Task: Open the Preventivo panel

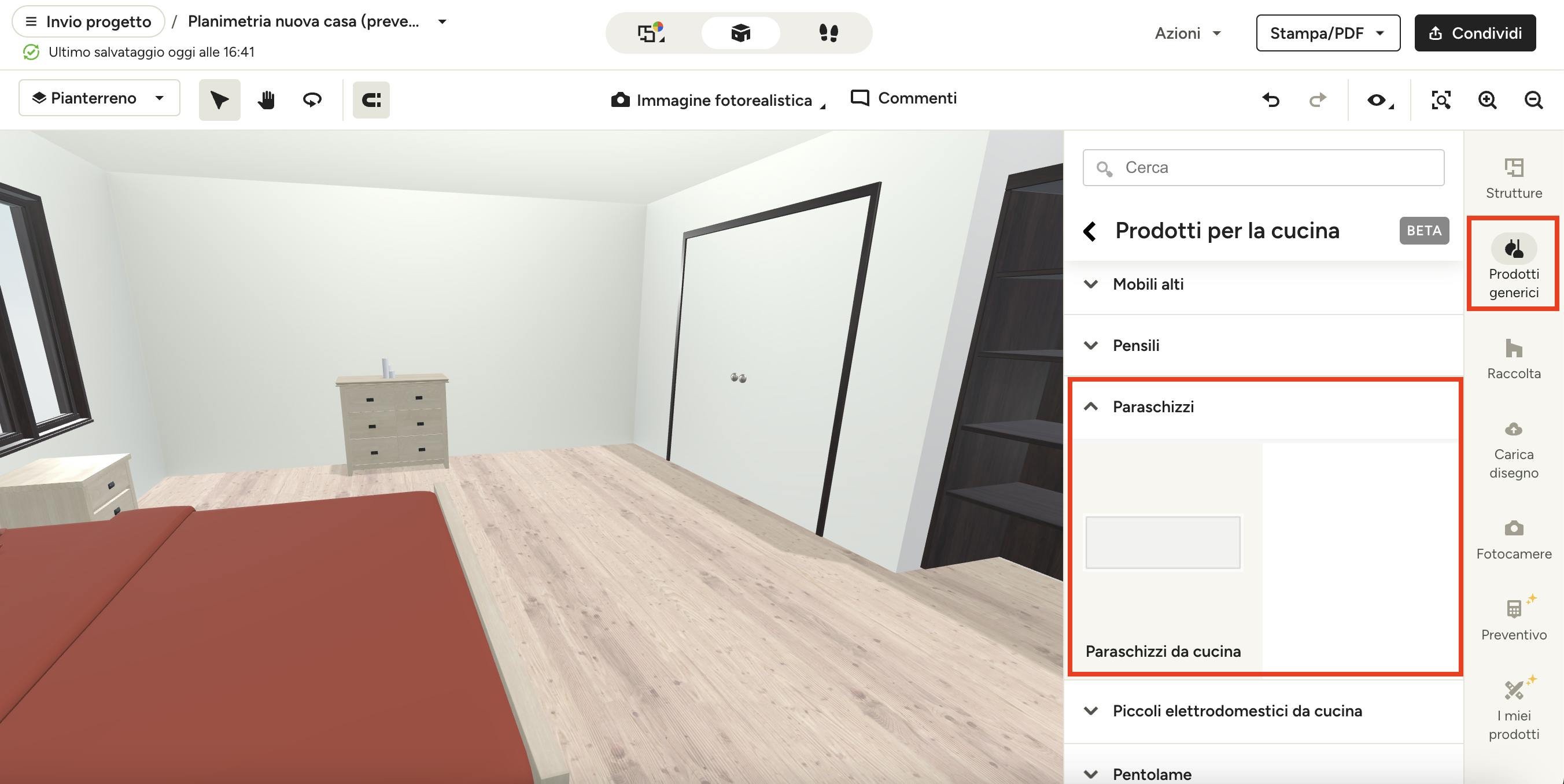Action: pyautogui.click(x=1514, y=619)
